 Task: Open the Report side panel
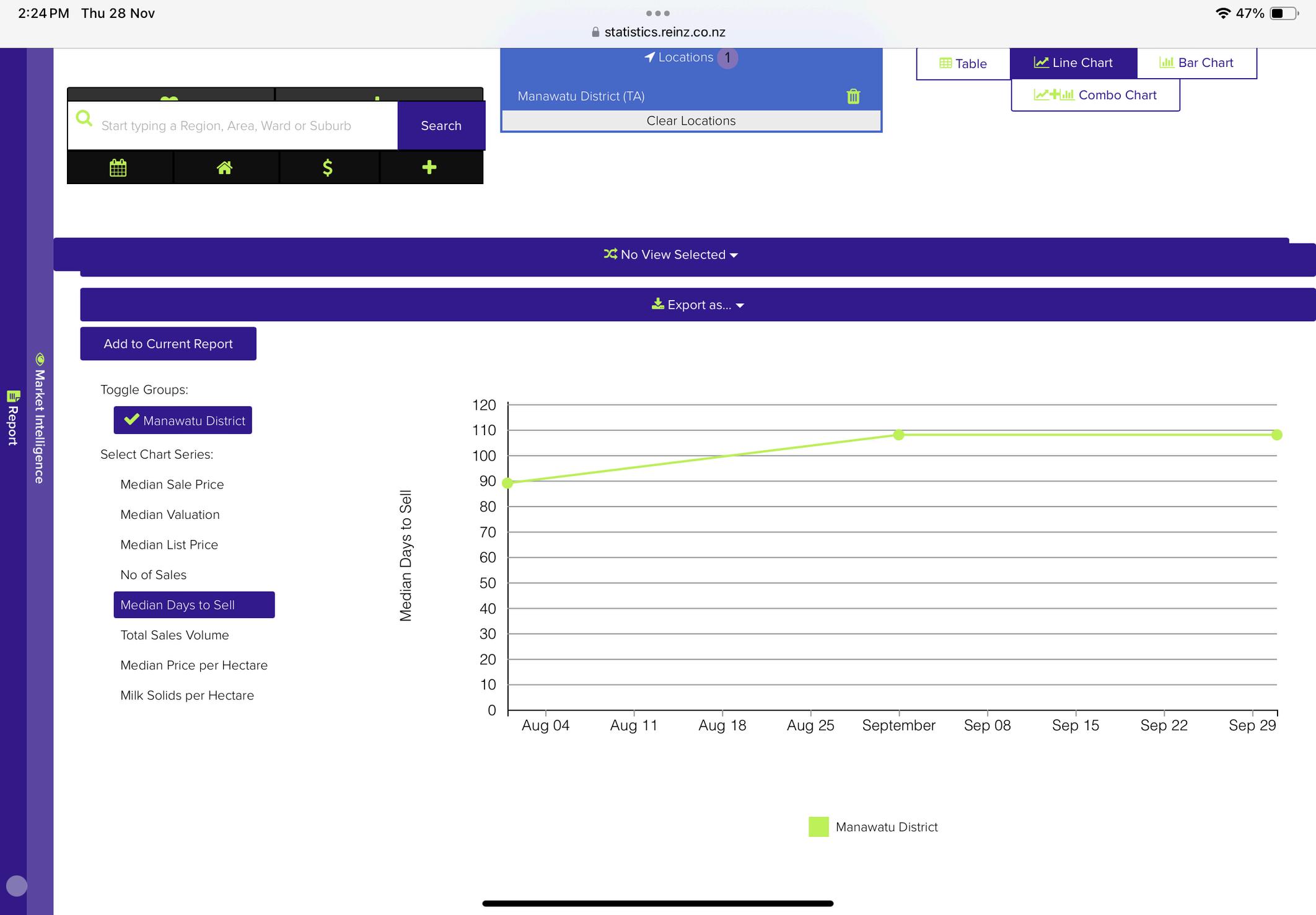point(13,418)
